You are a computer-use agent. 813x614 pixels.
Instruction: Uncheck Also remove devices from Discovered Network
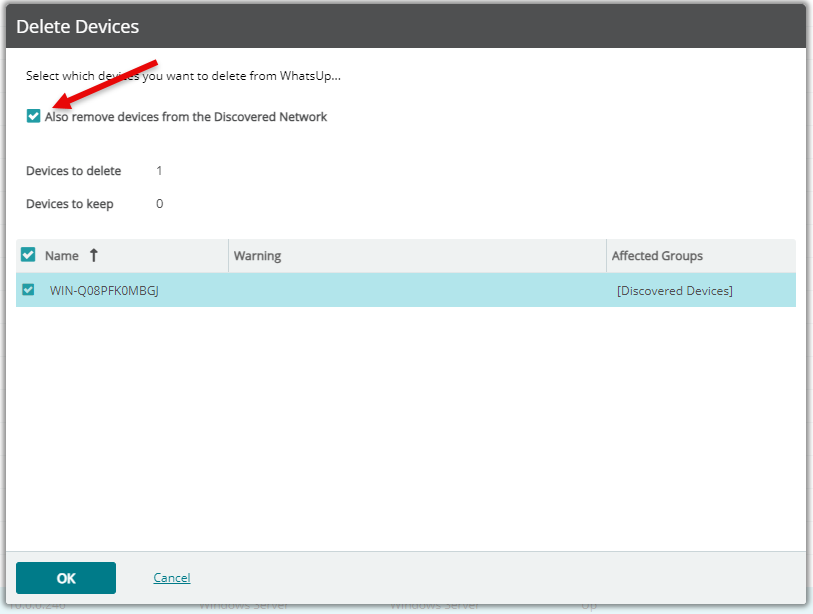pos(33,116)
